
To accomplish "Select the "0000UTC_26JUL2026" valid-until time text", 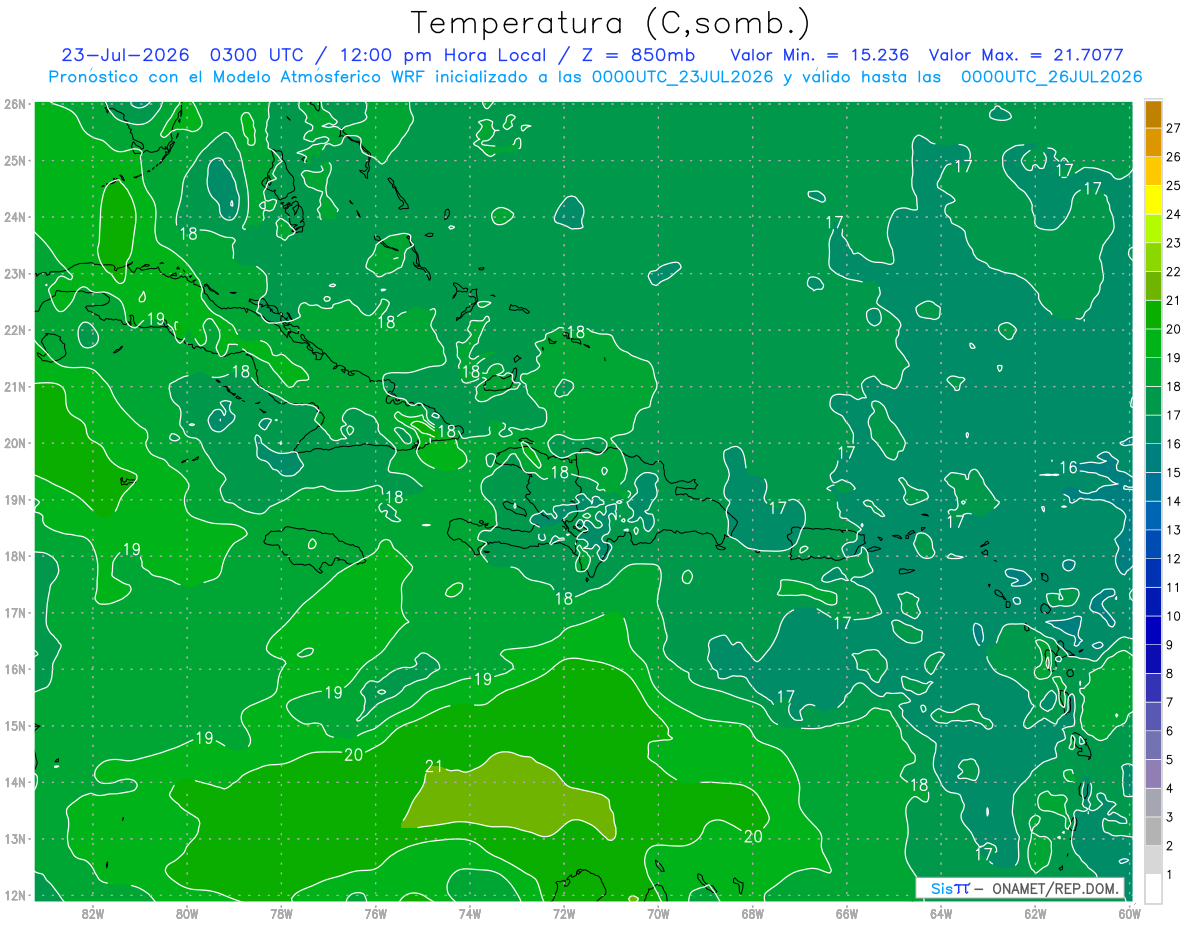I will [x=1051, y=77].
